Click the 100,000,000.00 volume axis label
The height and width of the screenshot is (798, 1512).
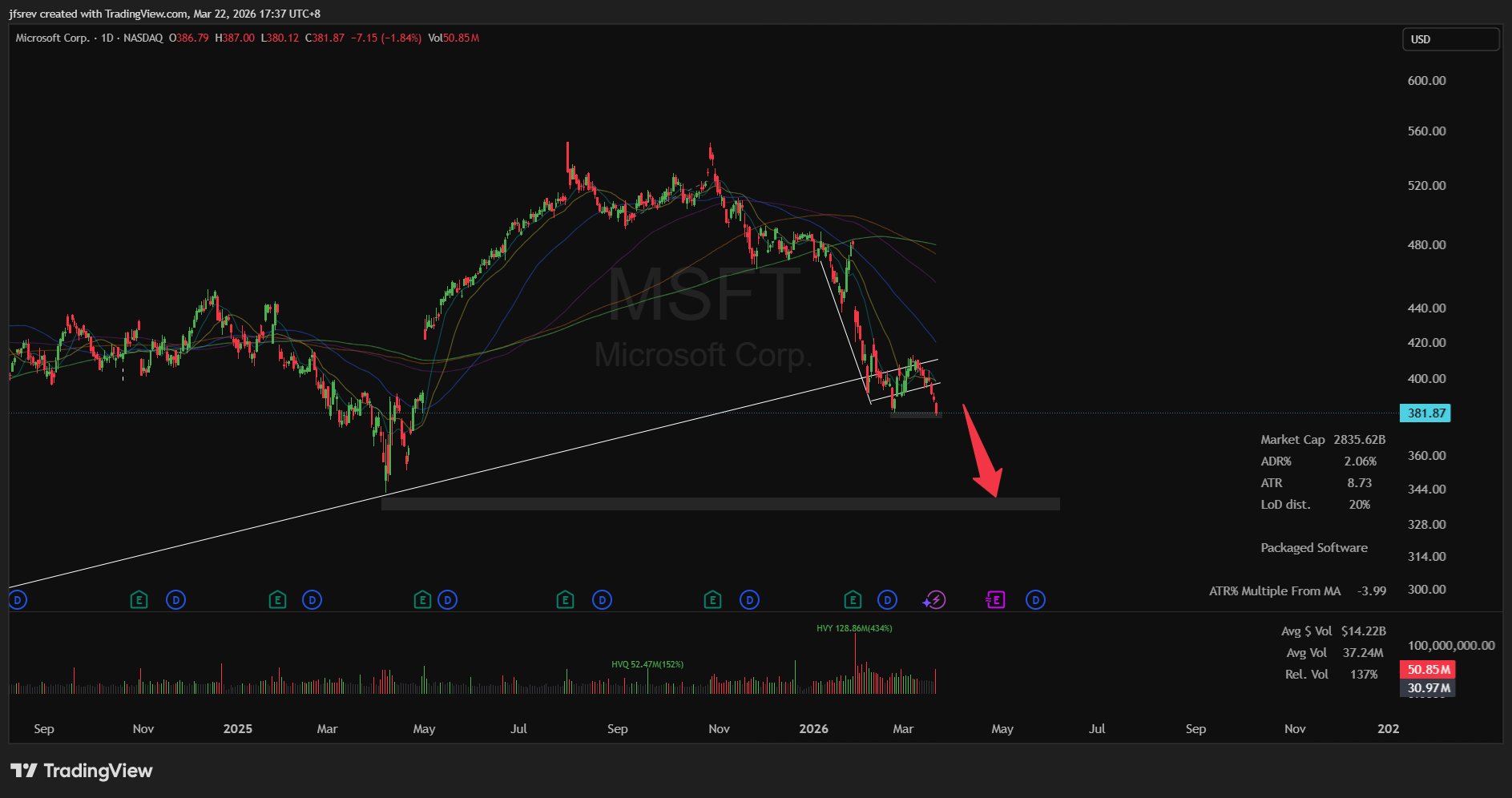coord(1451,646)
